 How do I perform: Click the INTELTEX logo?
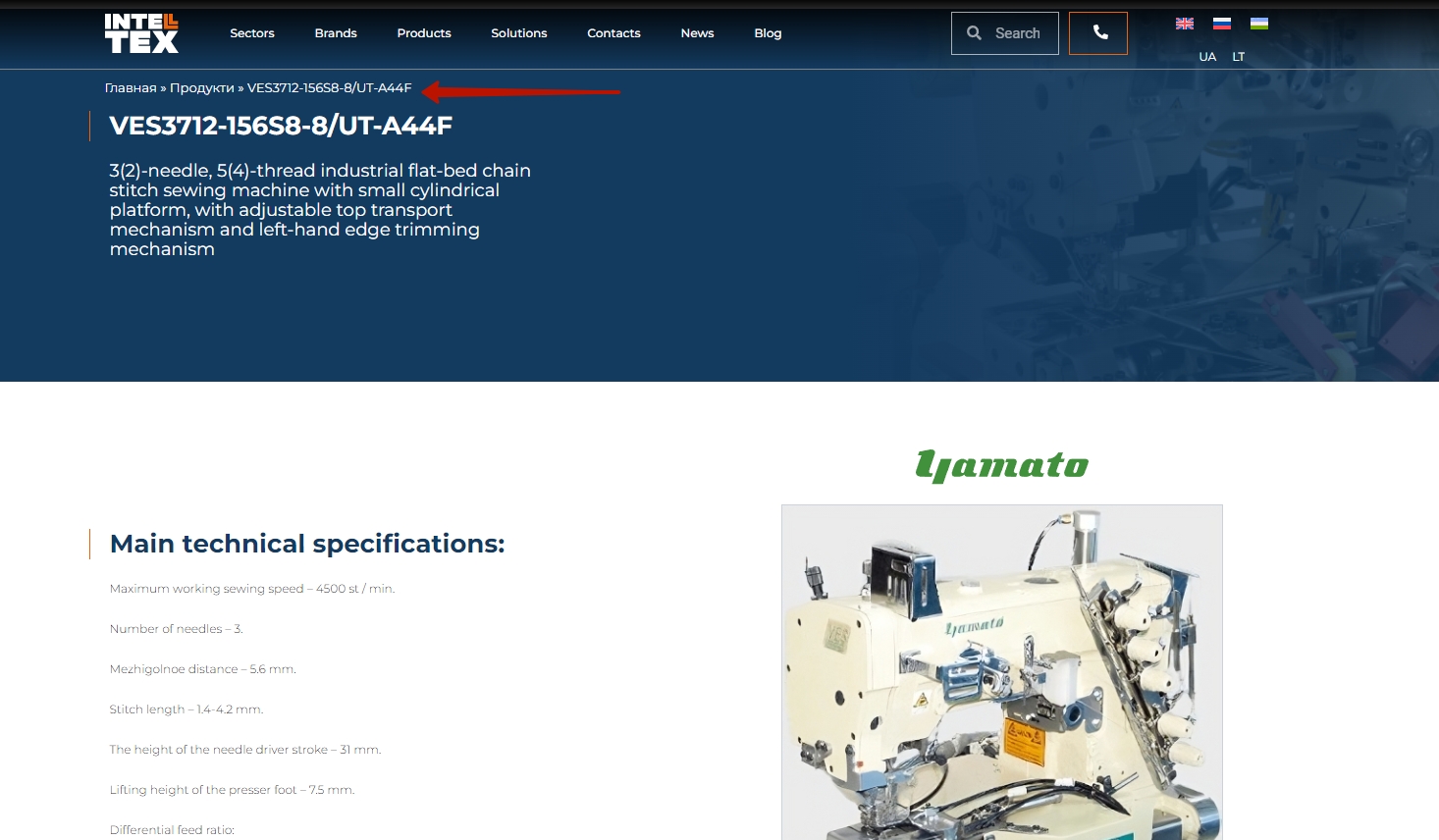point(141,33)
